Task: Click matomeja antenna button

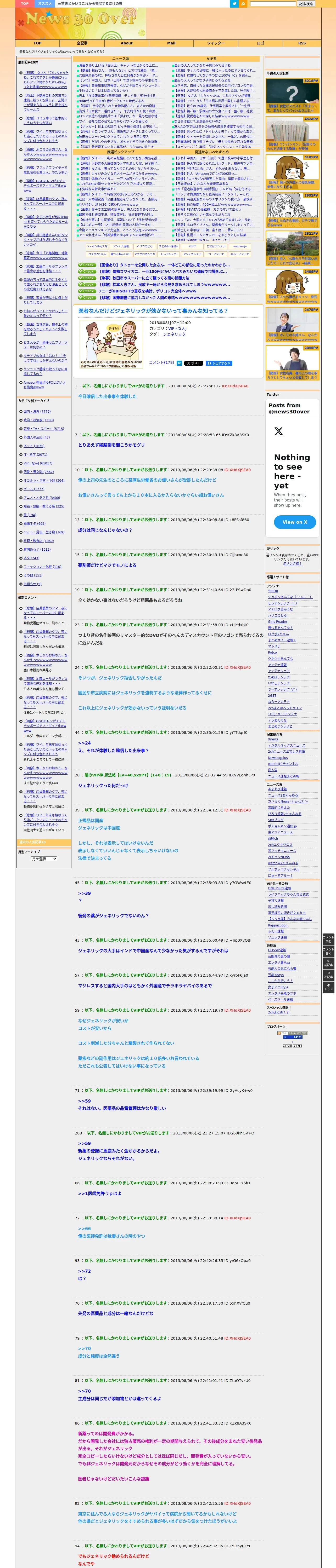Action: 240,246
